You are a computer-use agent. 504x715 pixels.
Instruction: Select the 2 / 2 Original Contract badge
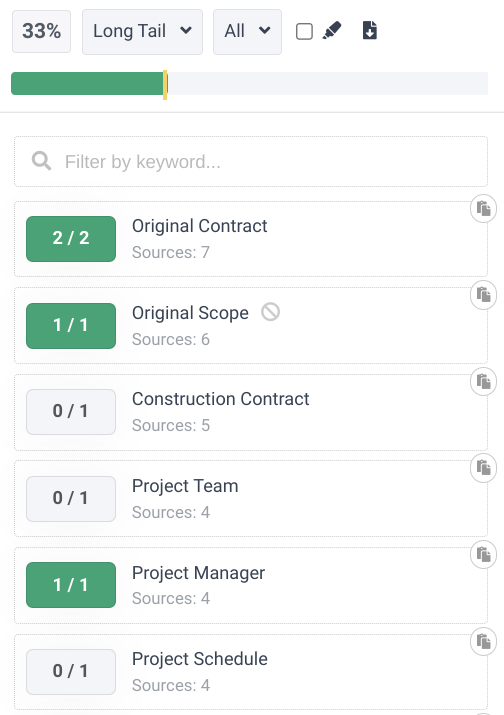[x=71, y=239]
